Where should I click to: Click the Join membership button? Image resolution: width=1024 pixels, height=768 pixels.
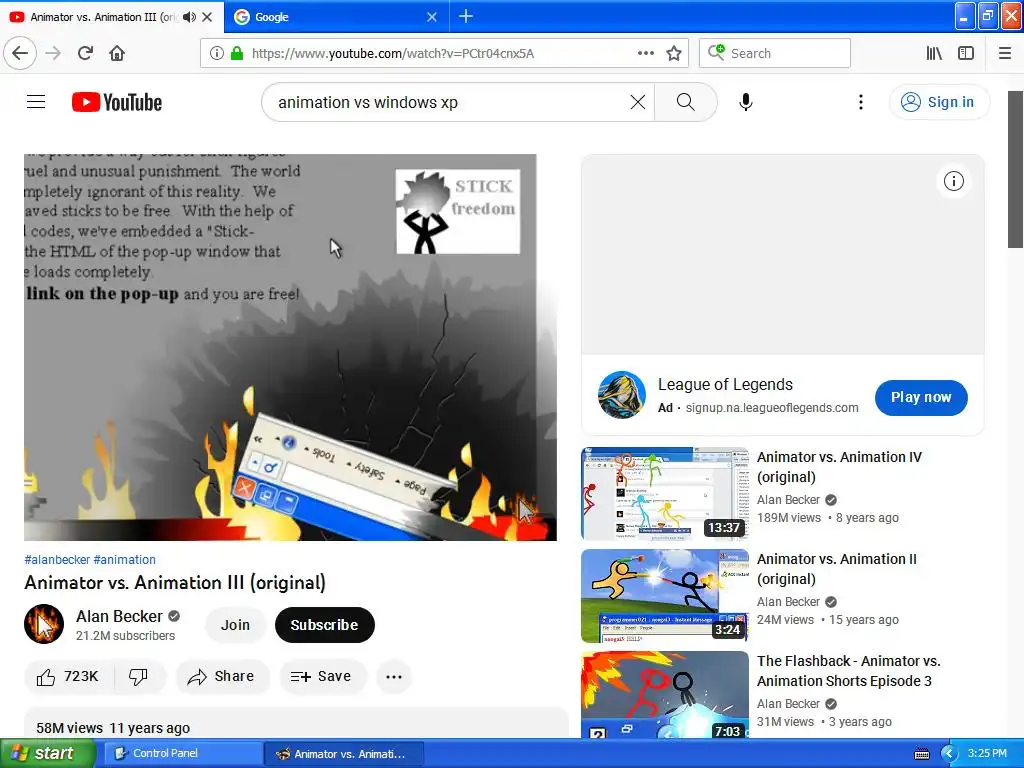tap(235, 625)
